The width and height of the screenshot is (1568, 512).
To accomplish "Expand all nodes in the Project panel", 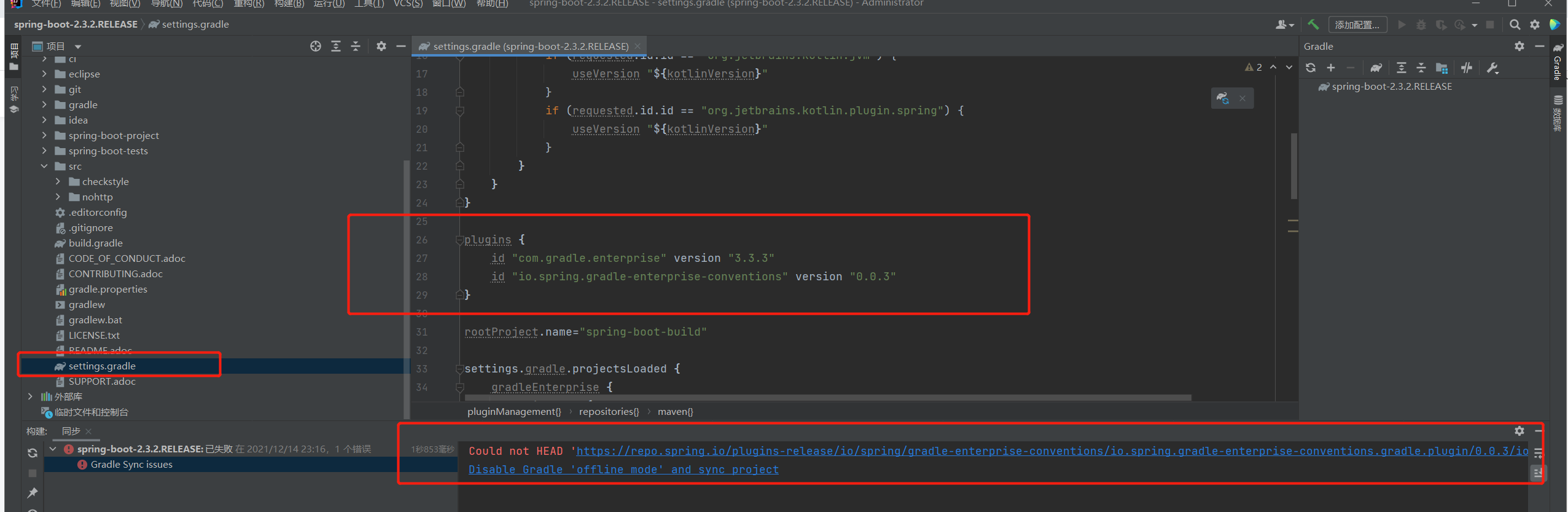I will [336, 46].
